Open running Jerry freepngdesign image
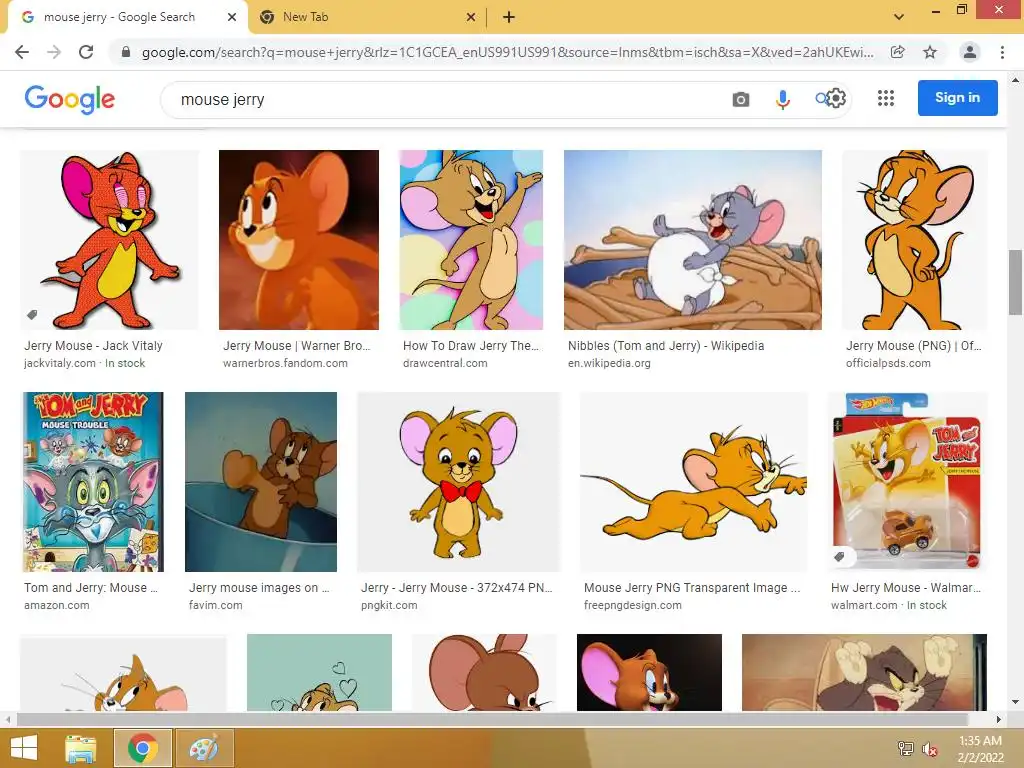The height and width of the screenshot is (768, 1024). 694,482
